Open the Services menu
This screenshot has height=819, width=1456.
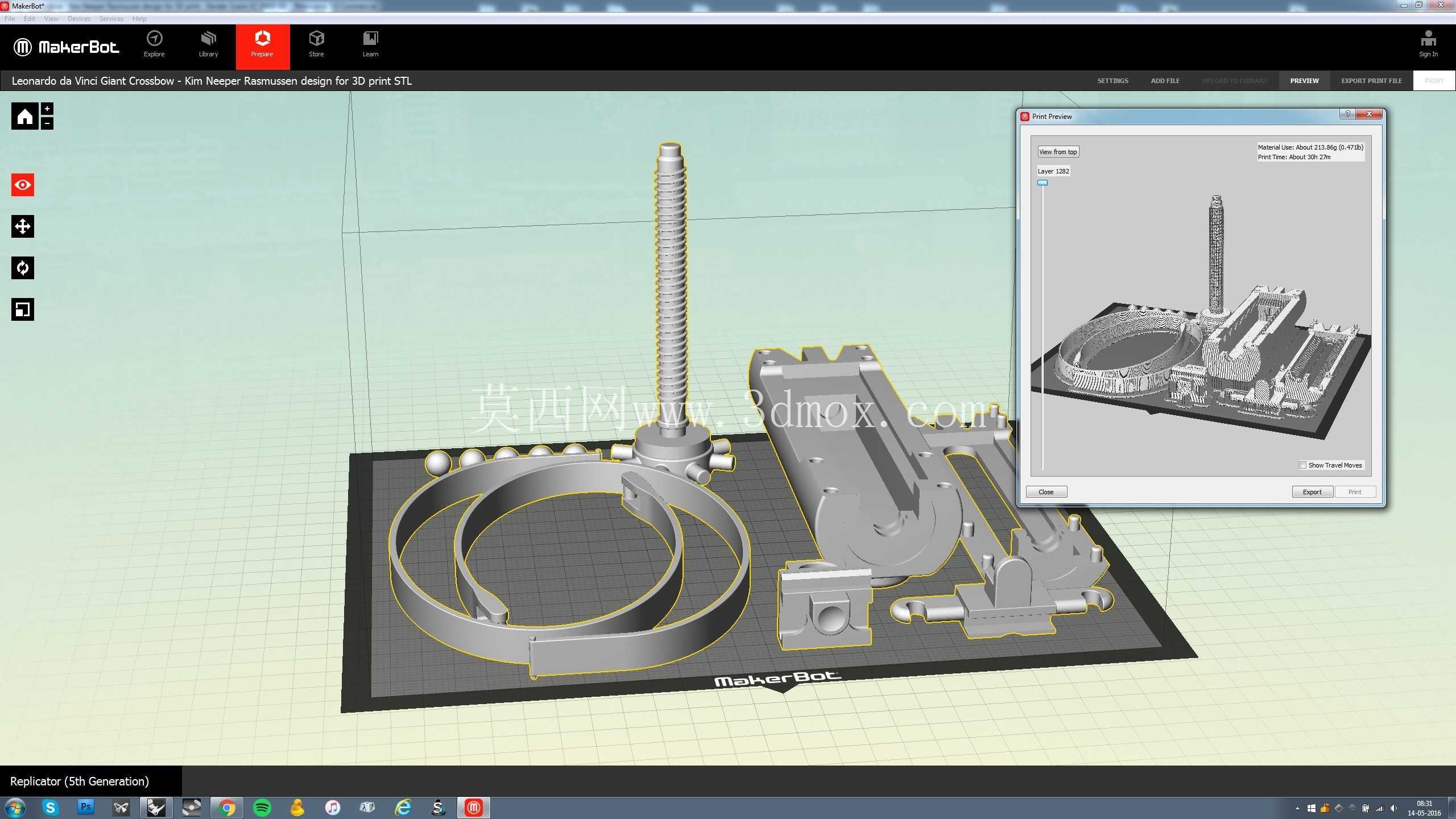[111, 19]
